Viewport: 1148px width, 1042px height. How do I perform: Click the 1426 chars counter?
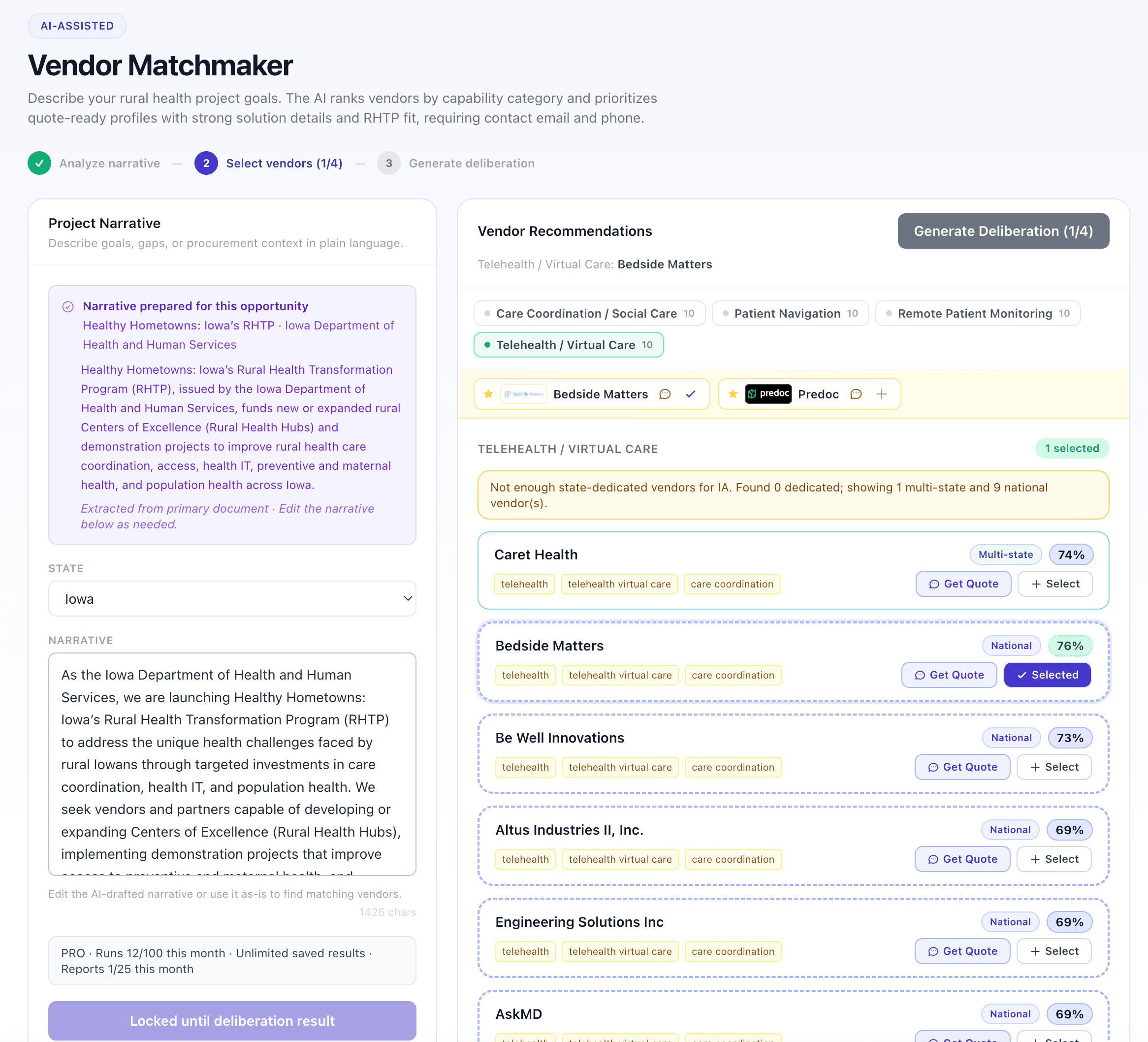point(387,912)
